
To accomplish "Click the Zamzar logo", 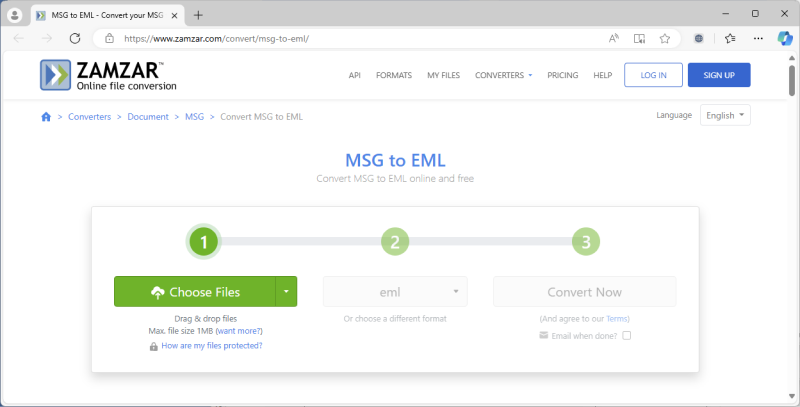I will tap(108, 75).
